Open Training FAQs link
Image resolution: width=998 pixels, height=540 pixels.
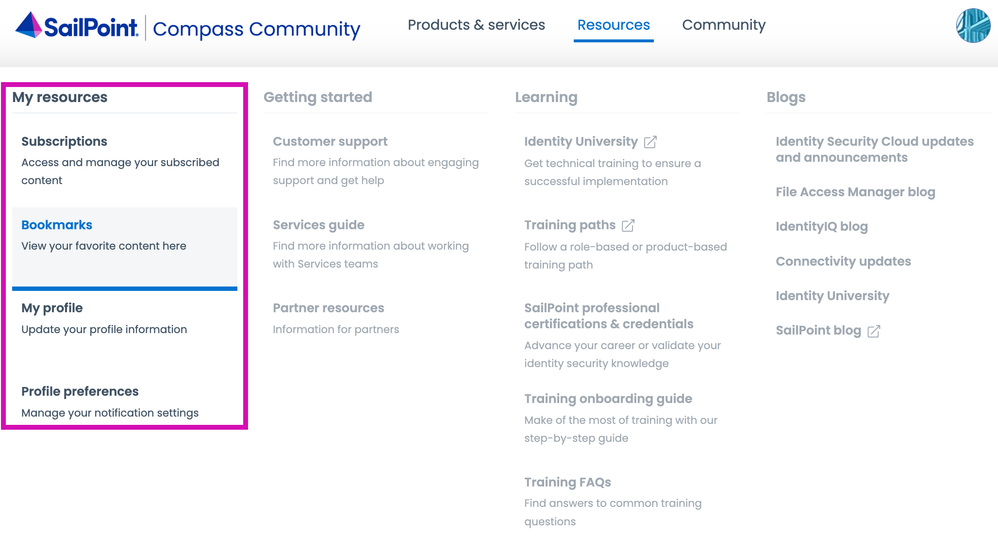coord(567,482)
